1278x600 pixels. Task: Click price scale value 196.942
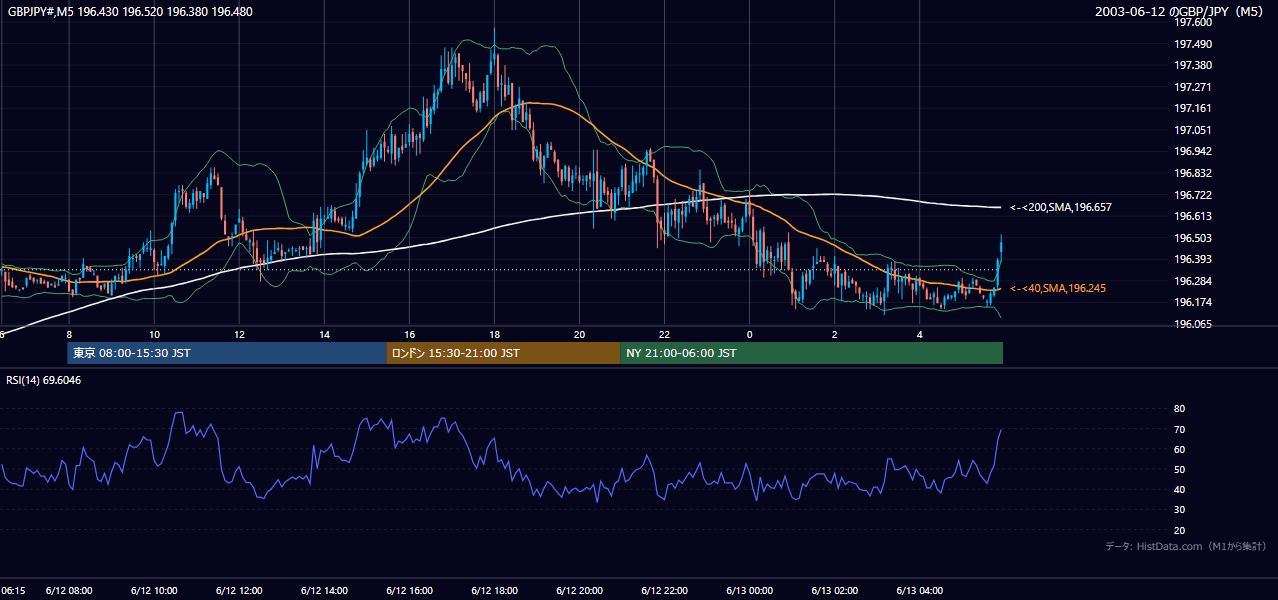coord(1193,152)
